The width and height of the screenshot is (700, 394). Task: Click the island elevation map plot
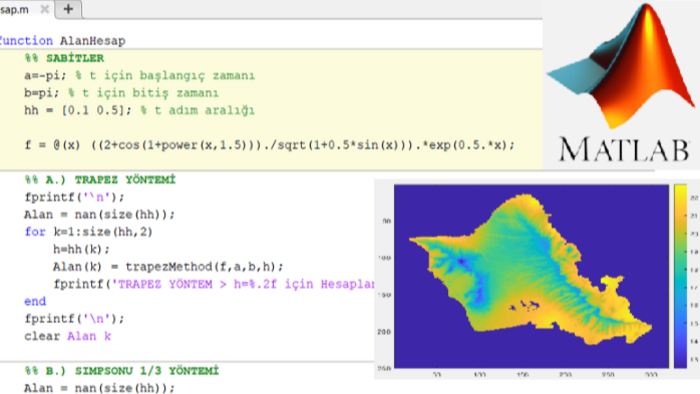click(x=531, y=277)
